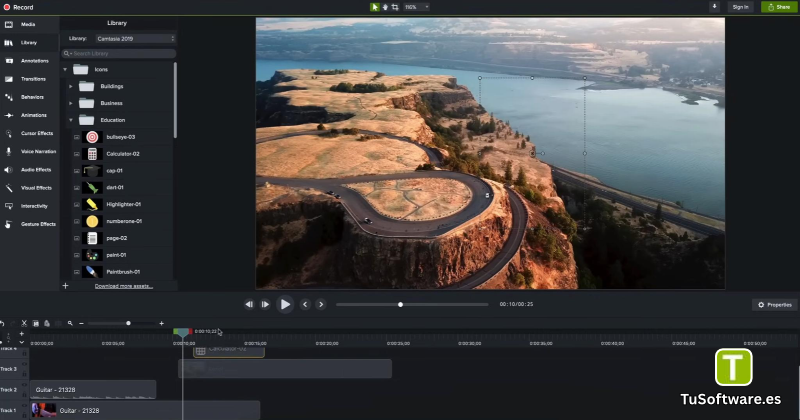The height and width of the screenshot is (420, 800).
Task: Play the video preview
Action: (285, 304)
